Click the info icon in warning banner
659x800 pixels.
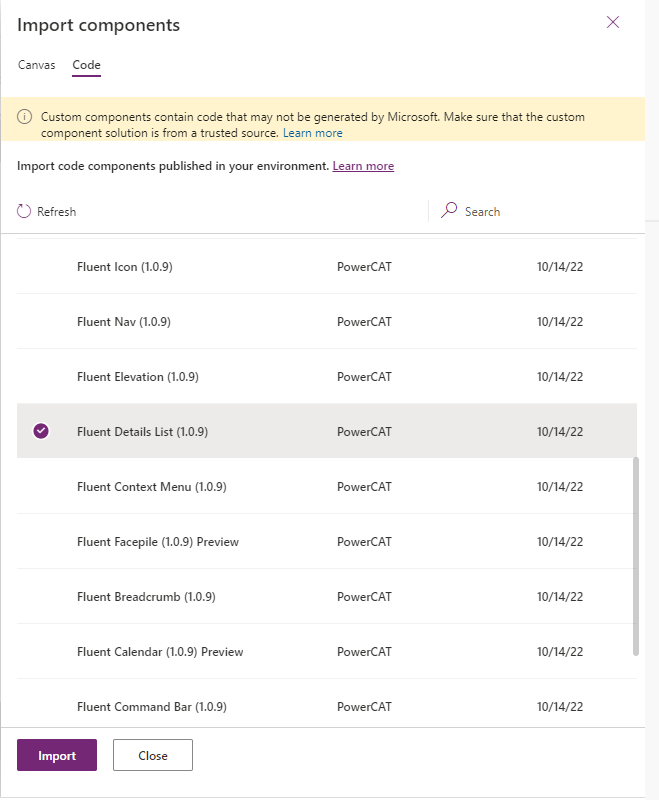click(27, 118)
